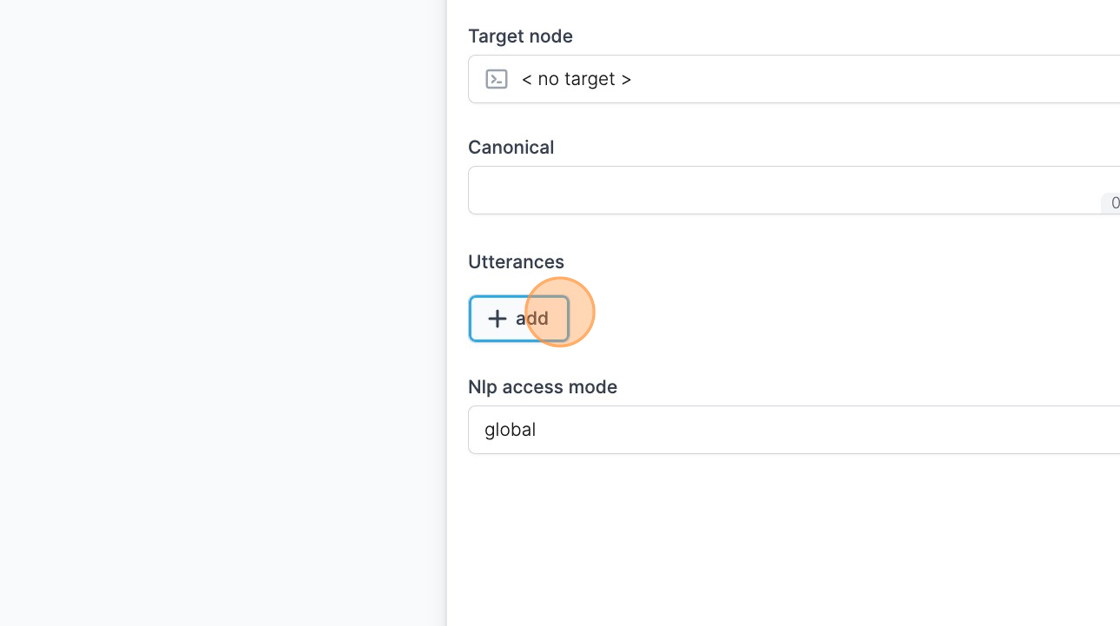This screenshot has height=626, width=1120.
Task: Click the Target node label
Action: 521,36
